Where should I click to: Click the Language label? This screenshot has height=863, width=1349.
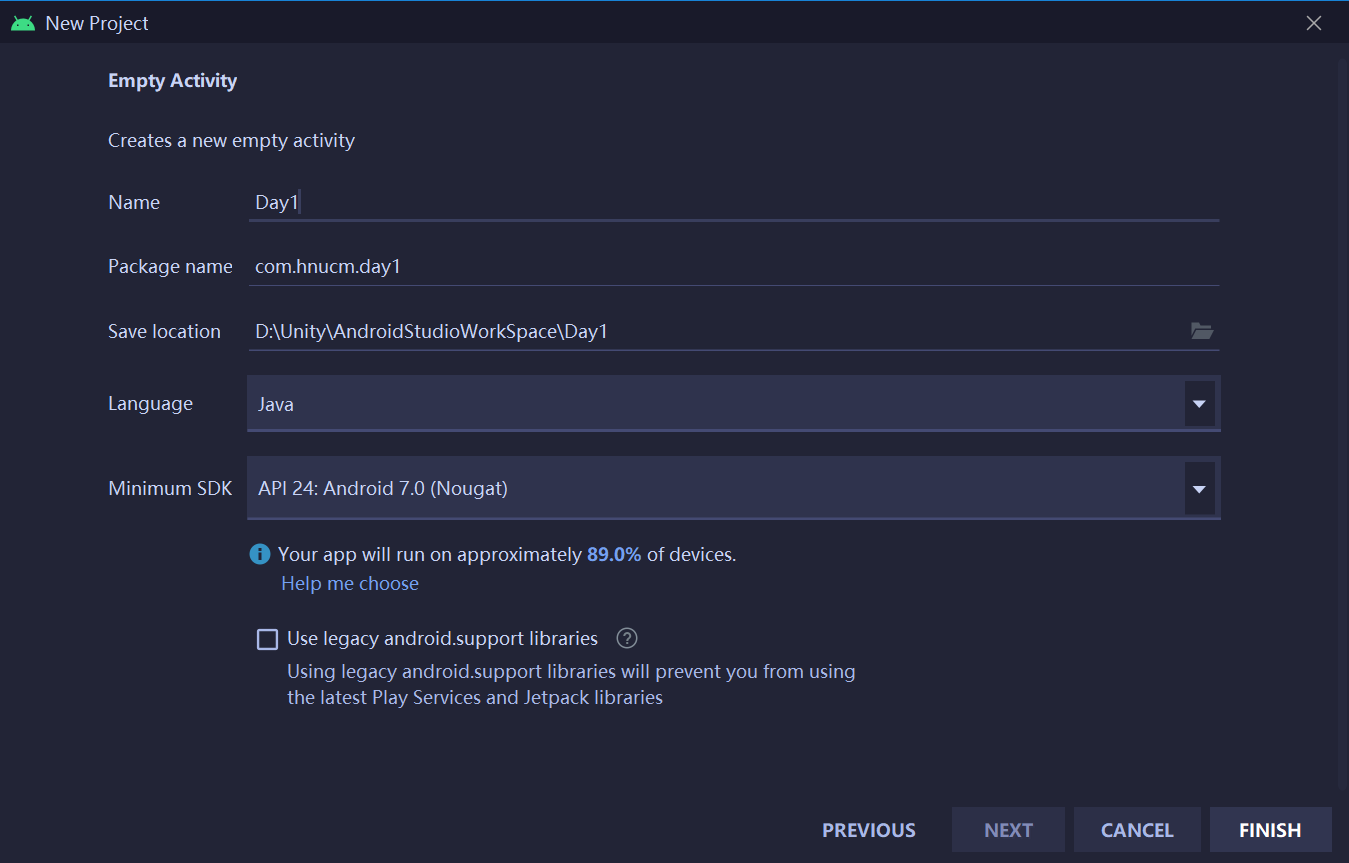coord(150,404)
